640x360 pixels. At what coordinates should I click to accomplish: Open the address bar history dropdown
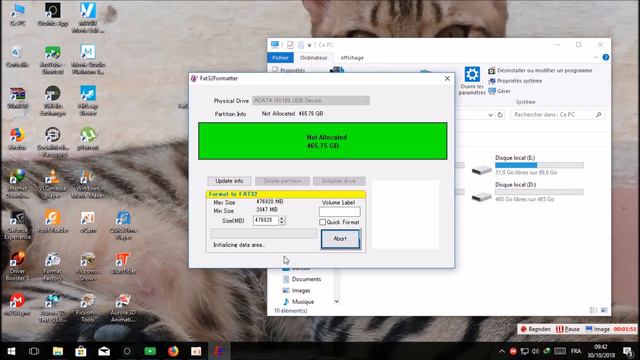(490, 115)
